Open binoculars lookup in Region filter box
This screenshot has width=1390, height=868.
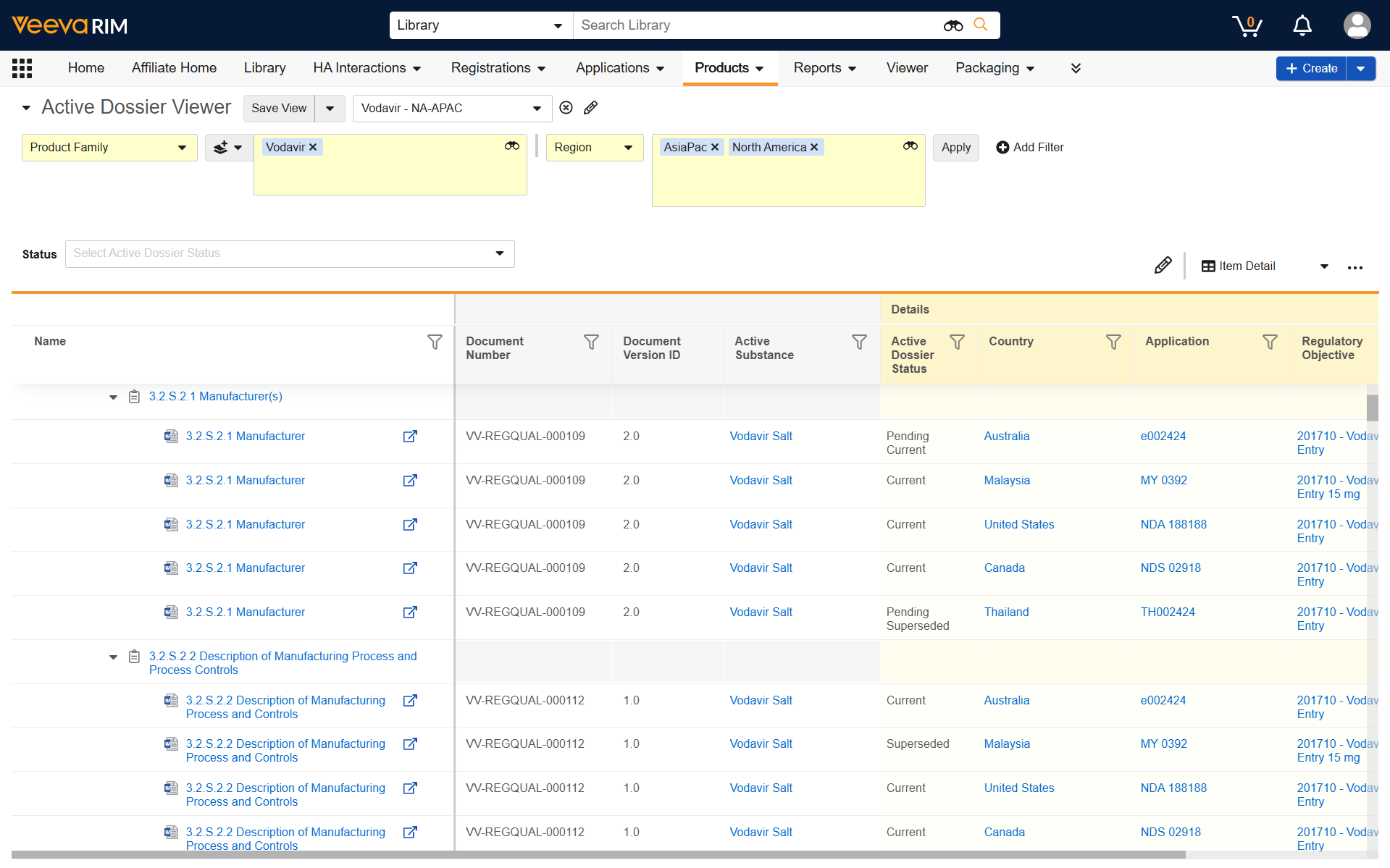tap(910, 146)
